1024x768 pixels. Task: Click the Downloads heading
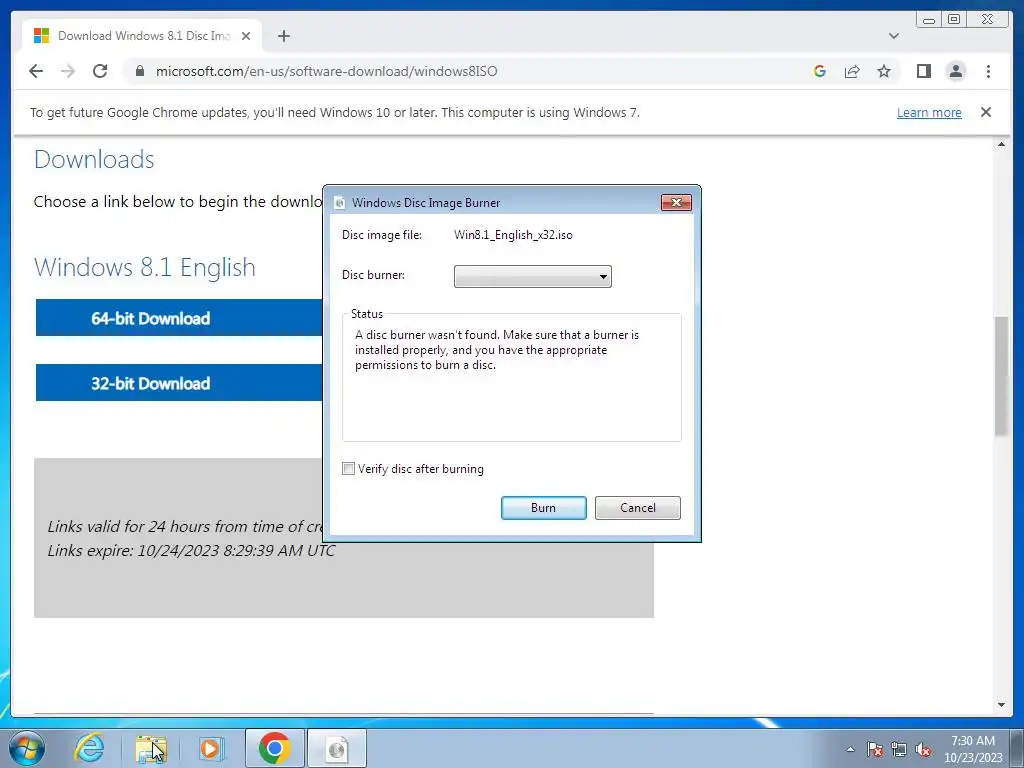(94, 159)
